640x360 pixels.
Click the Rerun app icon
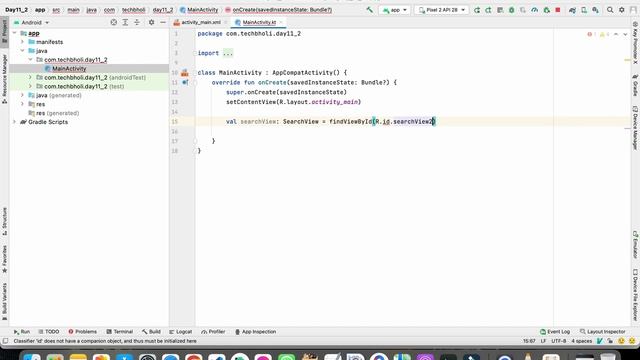(x=477, y=10)
